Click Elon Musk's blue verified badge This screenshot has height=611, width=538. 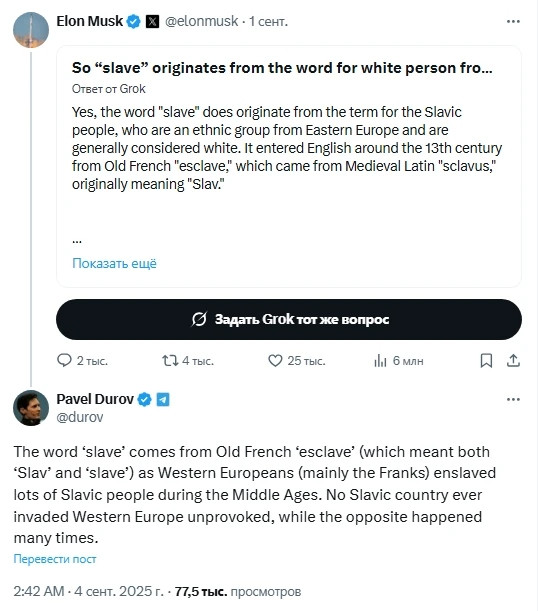(x=134, y=21)
